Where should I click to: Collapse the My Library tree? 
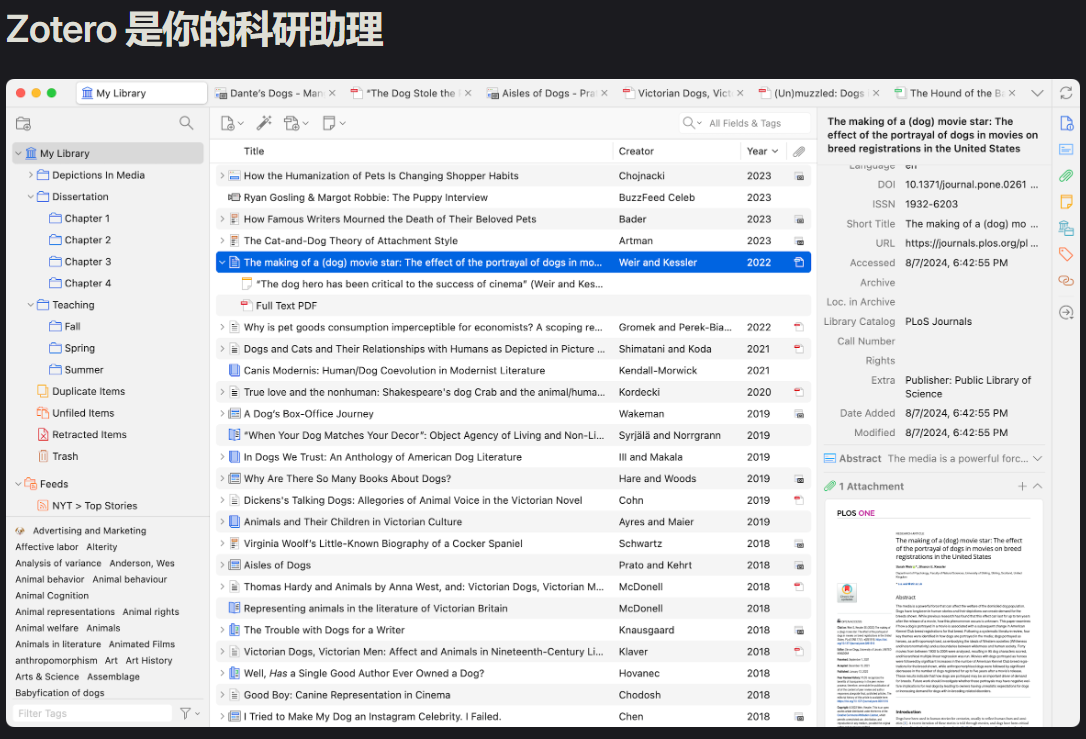(x=18, y=153)
